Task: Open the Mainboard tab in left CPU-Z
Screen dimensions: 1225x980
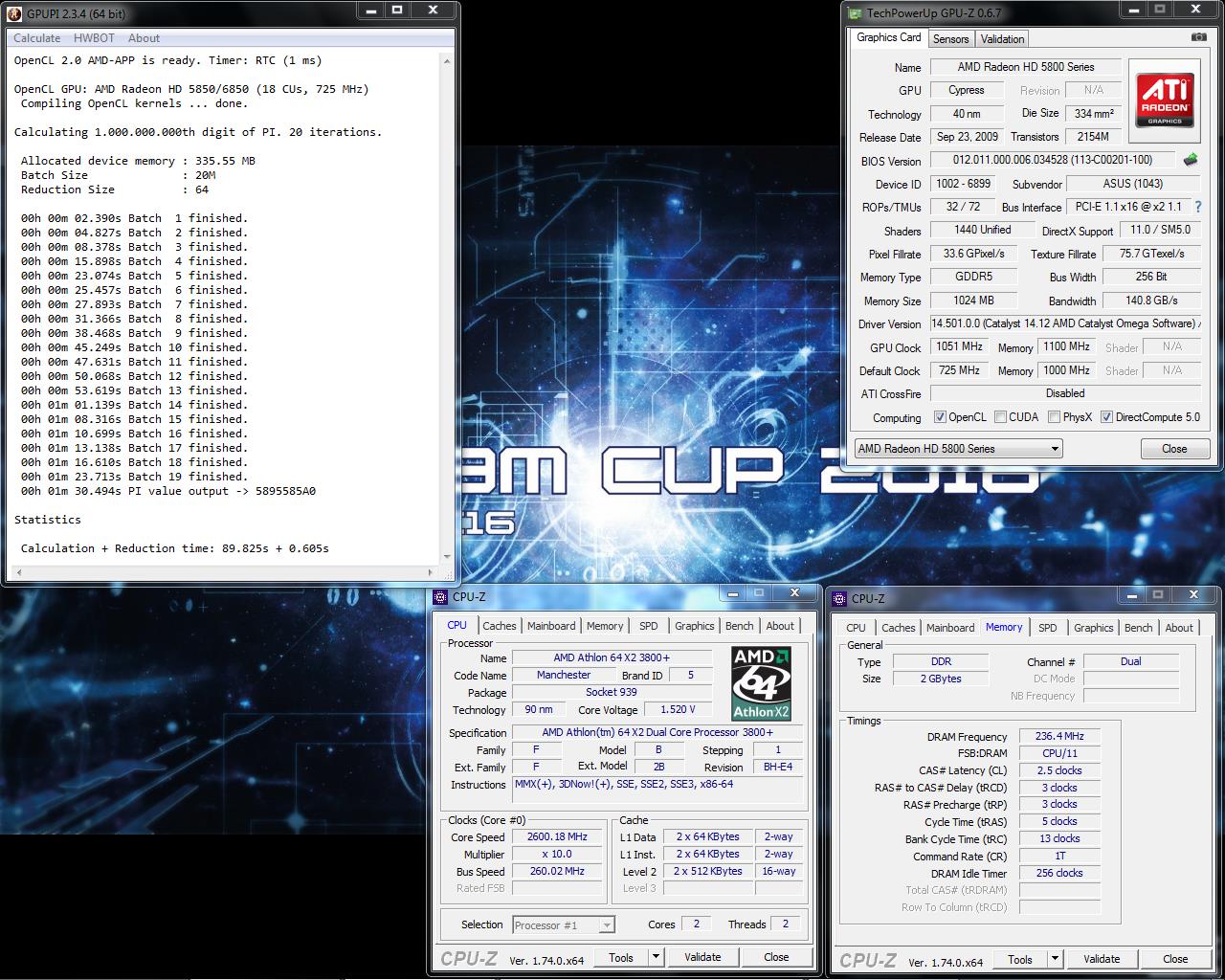Action: pos(551,626)
